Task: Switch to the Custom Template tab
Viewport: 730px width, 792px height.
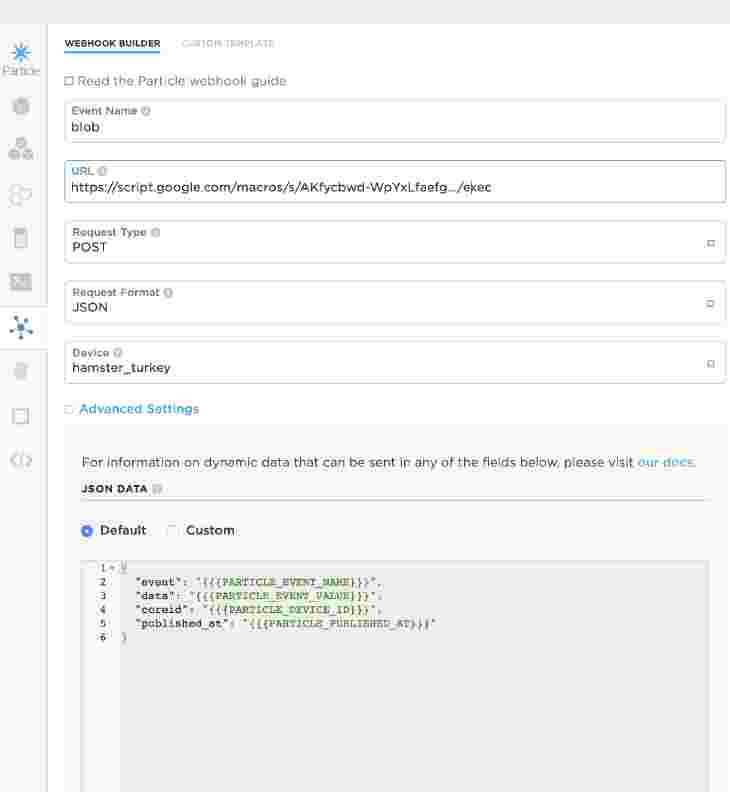Action: tap(228, 44)
